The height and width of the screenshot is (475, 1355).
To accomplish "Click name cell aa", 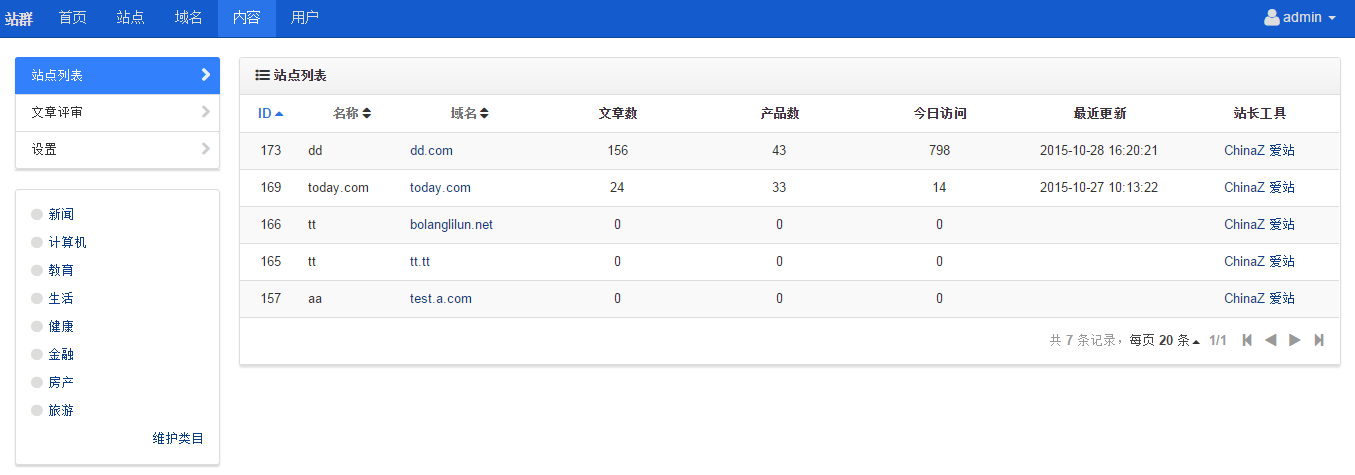I will click(315, 298).
